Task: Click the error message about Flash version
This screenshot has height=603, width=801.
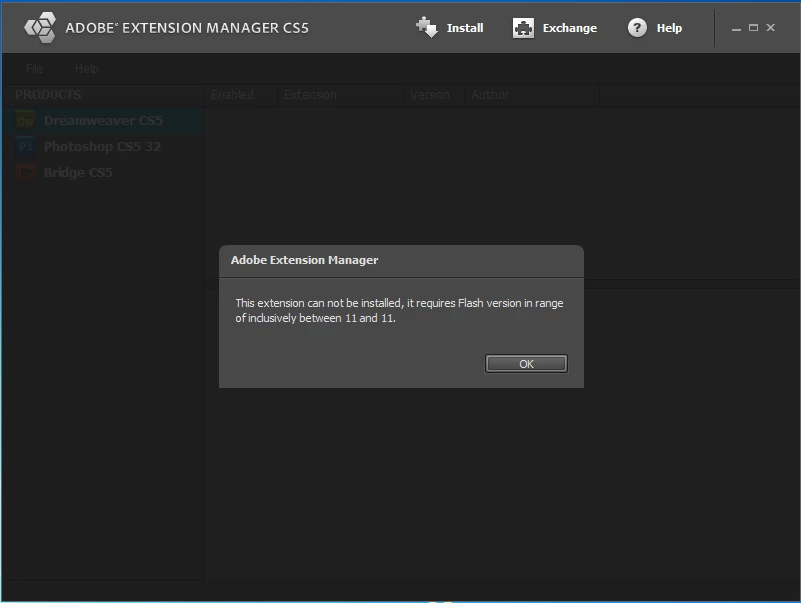Action: [x=399, y=311]
